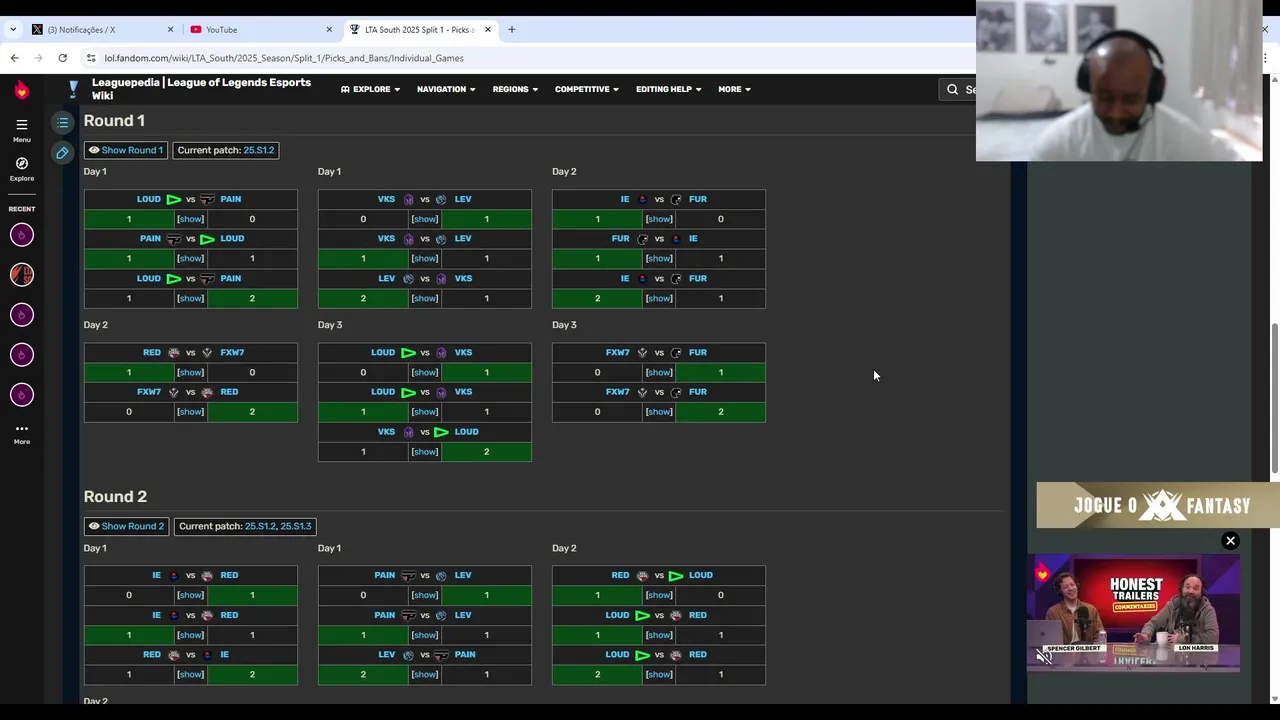Open the table of contents list icon
This screenshot has height=720, width=1280.
pyautogui.click(x=62, y=123)
